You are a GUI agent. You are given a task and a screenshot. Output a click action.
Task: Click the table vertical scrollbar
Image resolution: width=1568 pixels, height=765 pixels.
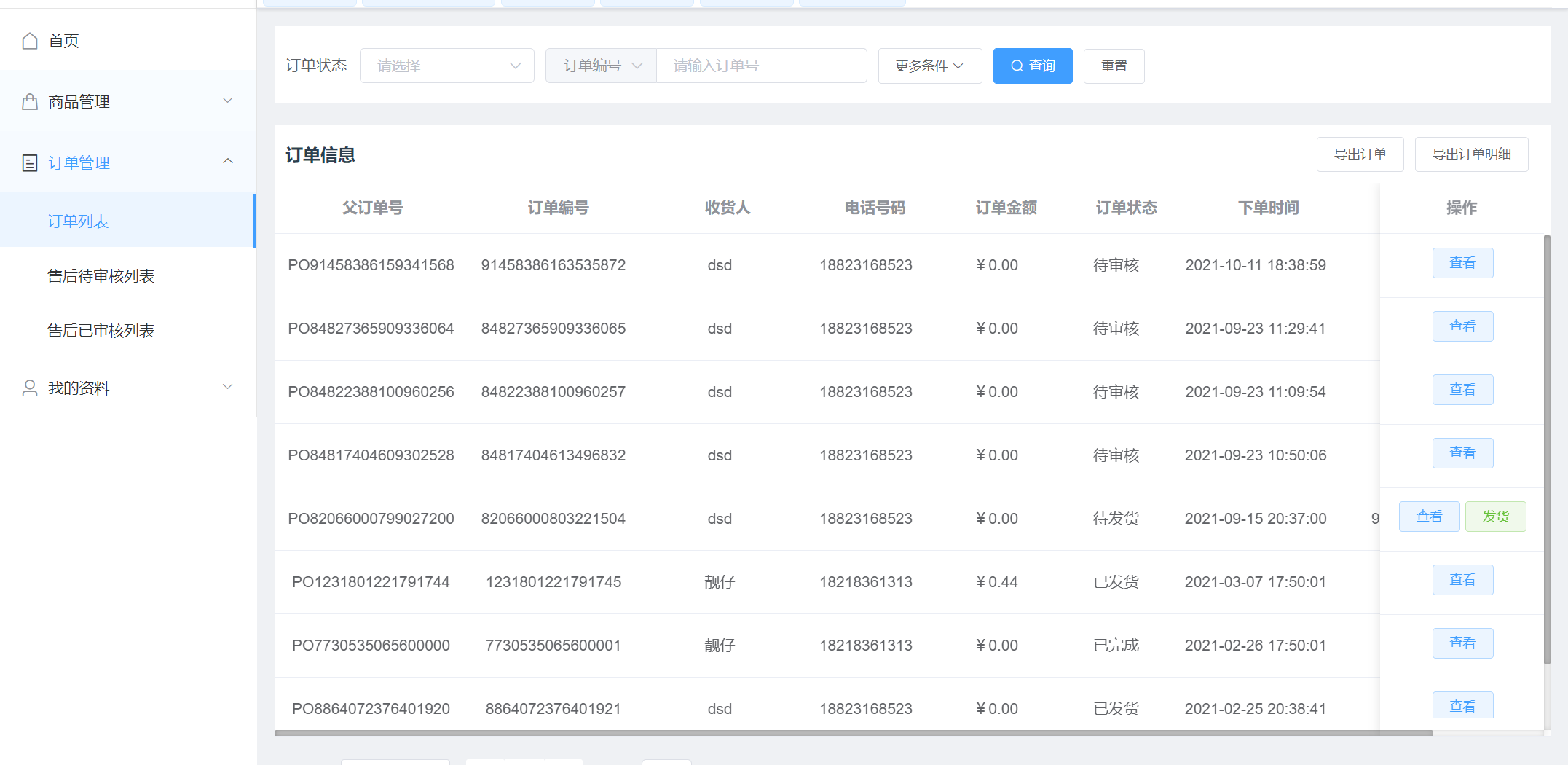click(1547, 450)
